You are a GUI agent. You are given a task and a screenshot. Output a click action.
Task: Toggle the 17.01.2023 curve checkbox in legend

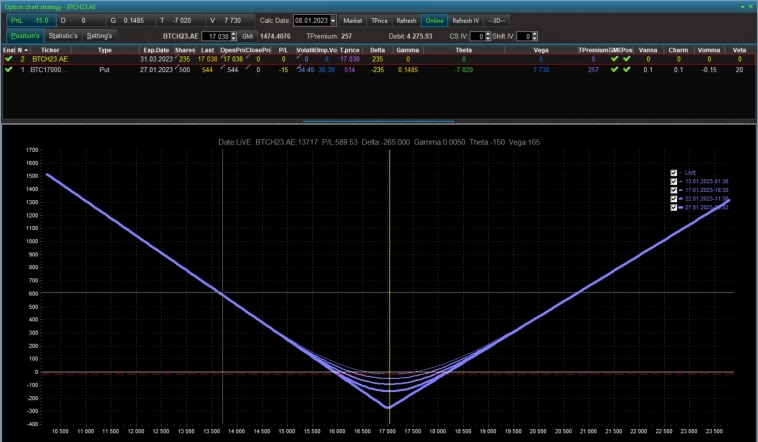[x=673, y=190]
